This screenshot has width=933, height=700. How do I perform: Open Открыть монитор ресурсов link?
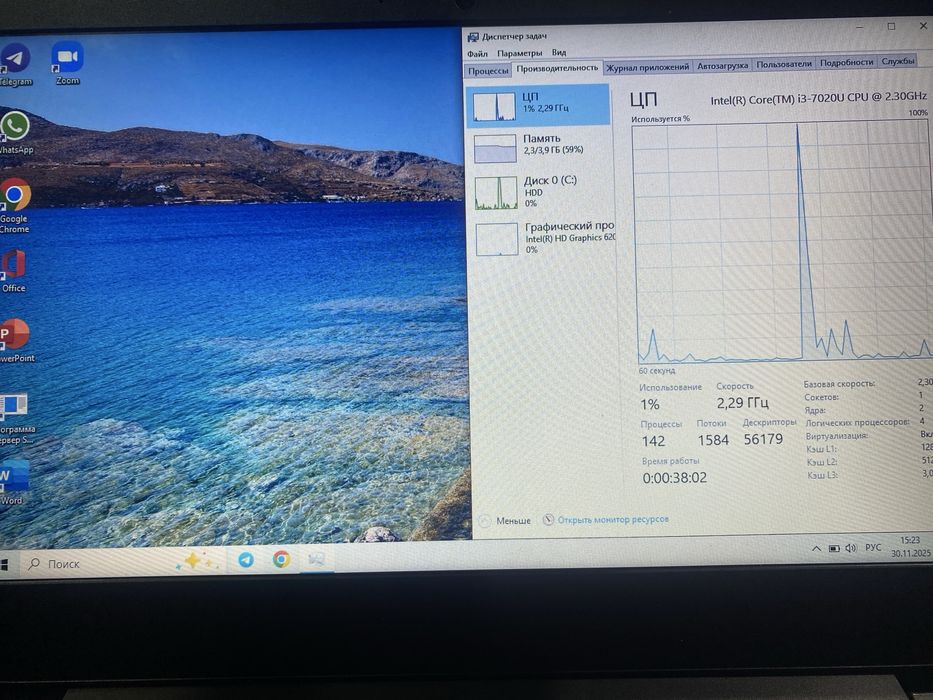click(613, 519)
